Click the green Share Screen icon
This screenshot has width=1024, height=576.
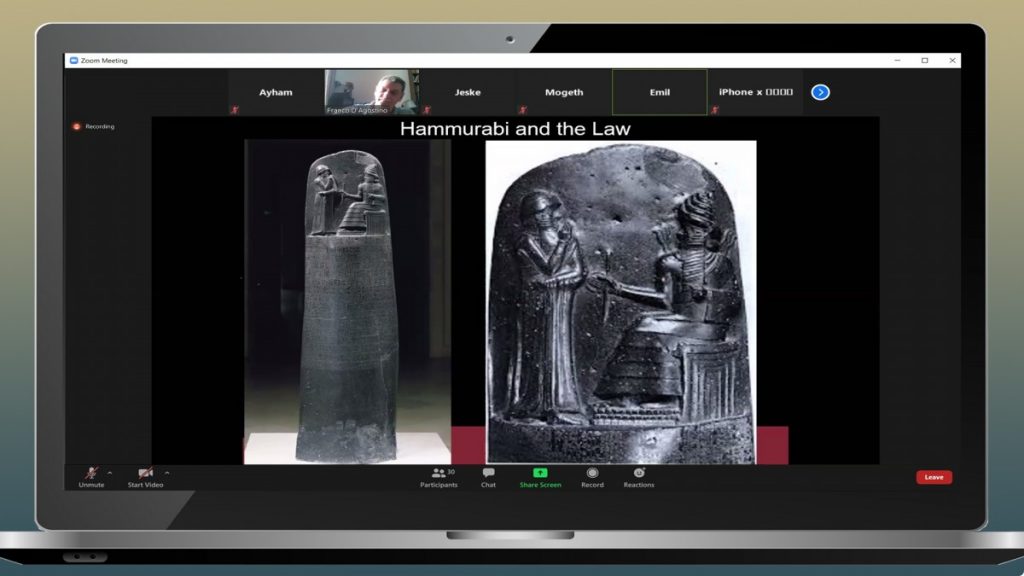[540, 473]
